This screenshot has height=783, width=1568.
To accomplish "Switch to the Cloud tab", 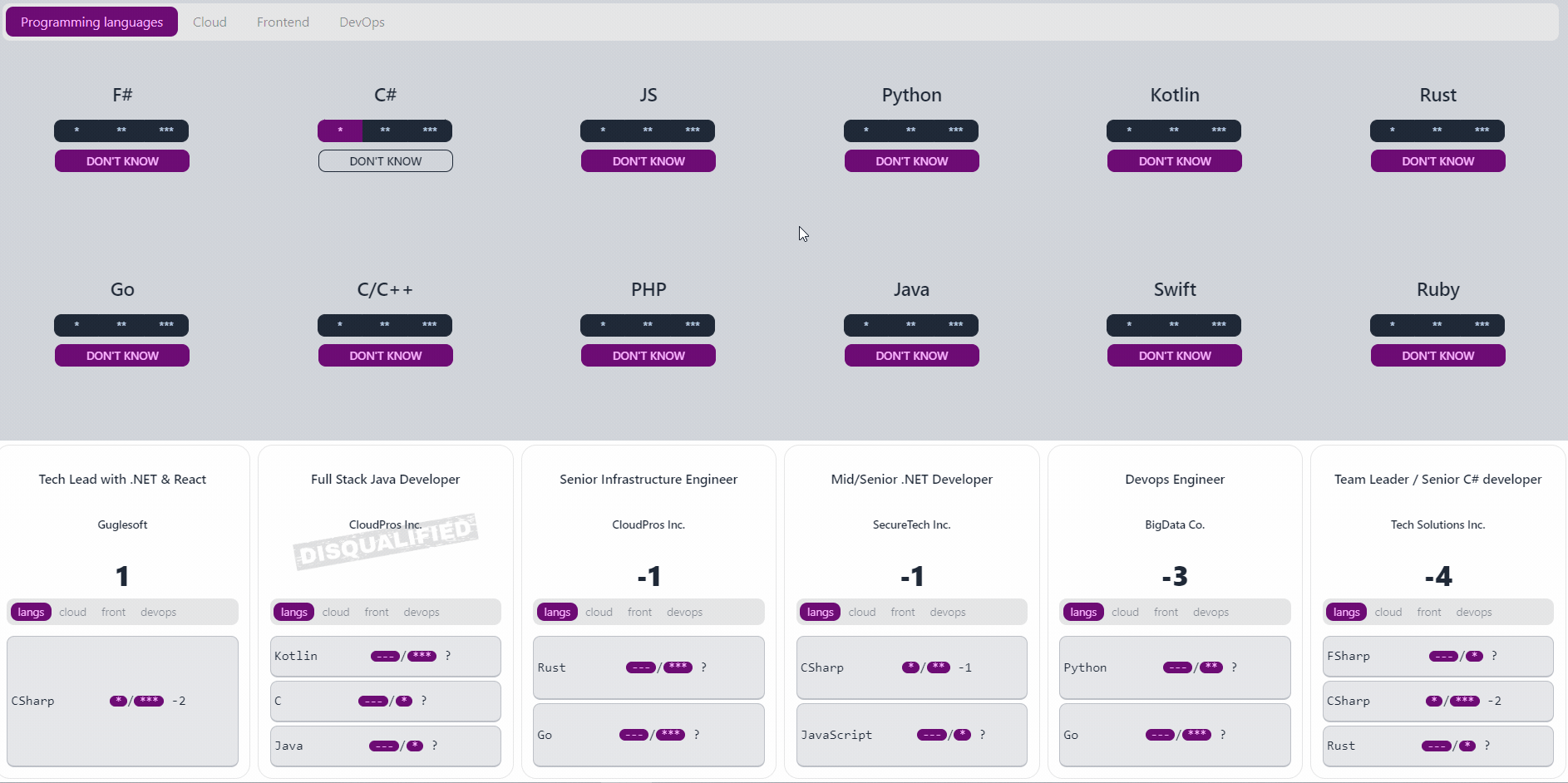I will 210,22.
